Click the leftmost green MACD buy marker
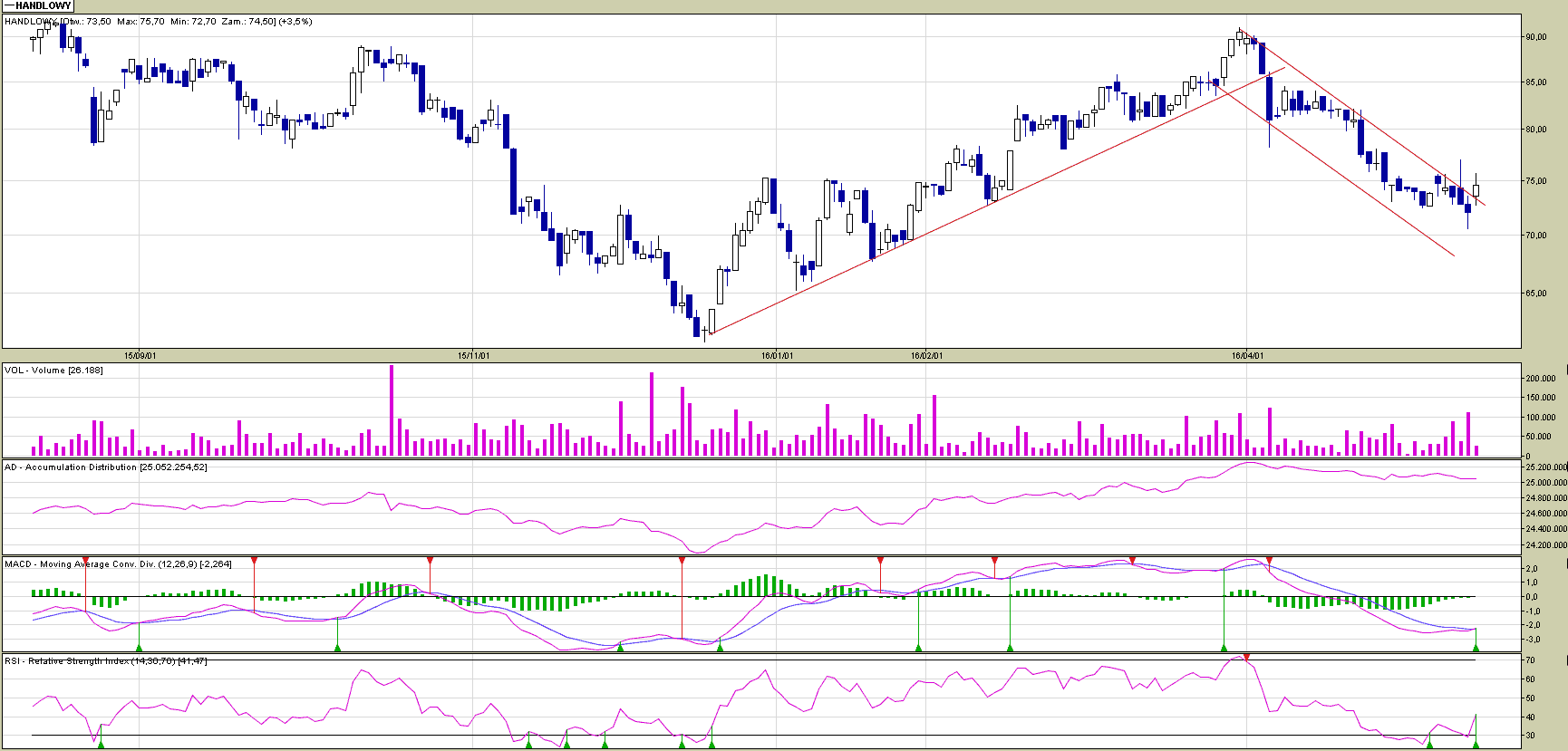1568x751 pixels. tap(139, 647)
